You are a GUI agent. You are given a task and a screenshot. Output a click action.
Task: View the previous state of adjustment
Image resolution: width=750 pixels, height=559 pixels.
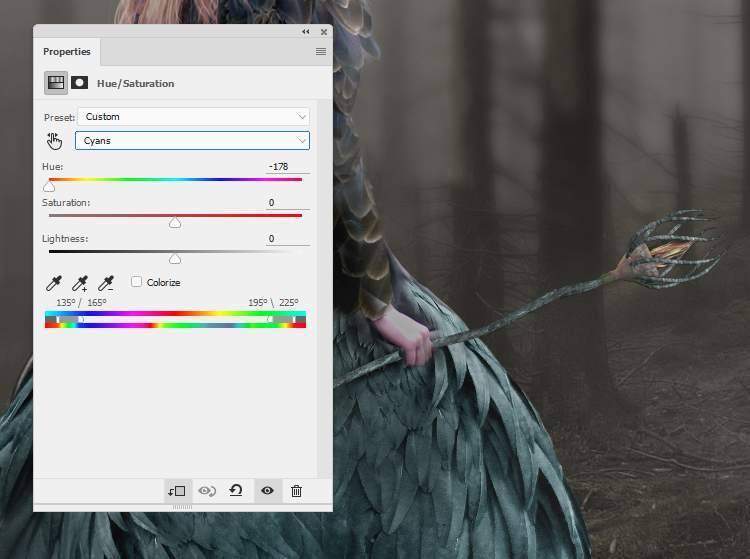point(207,491)
